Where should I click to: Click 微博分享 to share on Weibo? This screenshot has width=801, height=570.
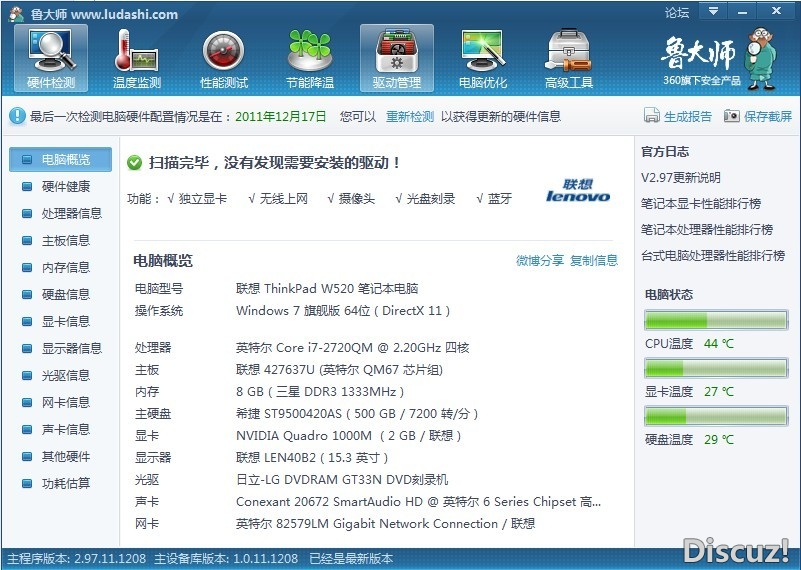pos(539,260)
